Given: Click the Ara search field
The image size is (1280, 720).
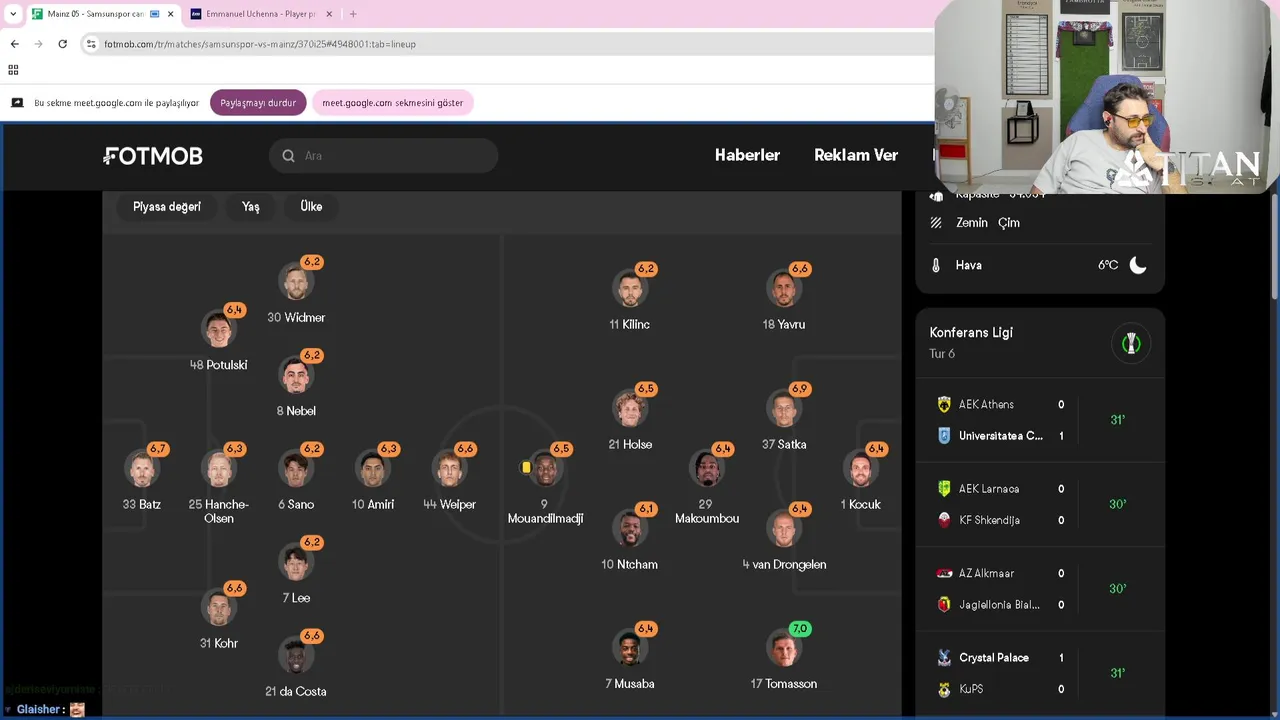Looking at the screenshot, I should [383, 156].
